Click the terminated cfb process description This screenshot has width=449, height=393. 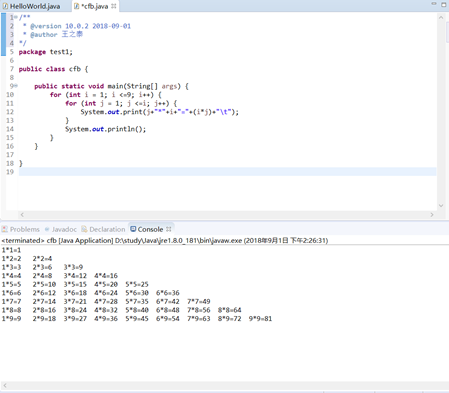[x=165, y=240]
